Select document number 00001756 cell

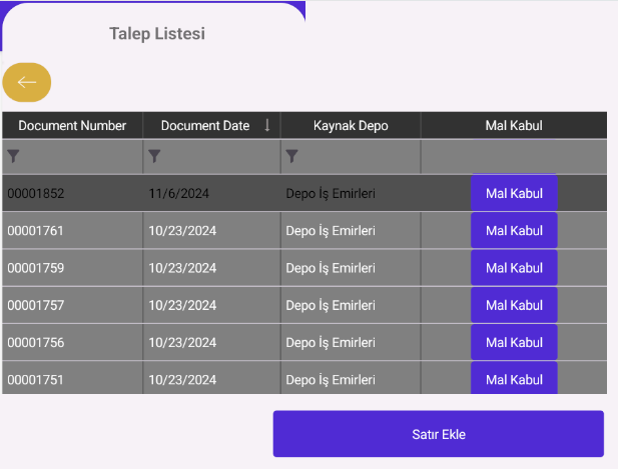click(x=72, y=342)
